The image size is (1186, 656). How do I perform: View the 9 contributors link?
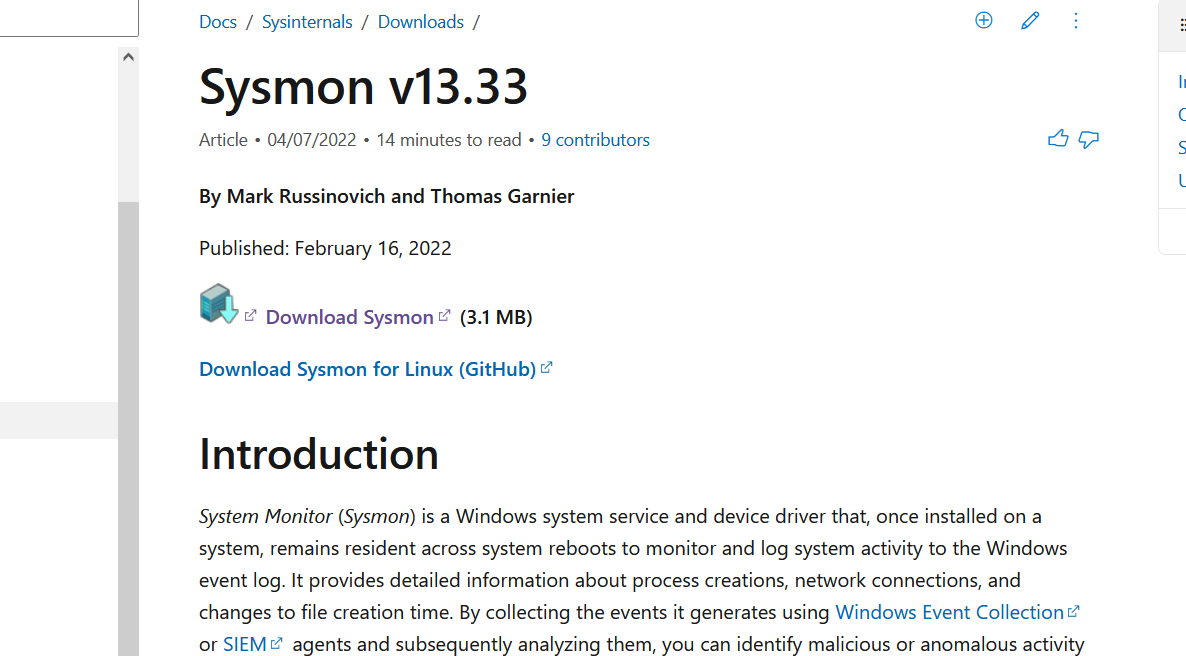click(x=596, y=140)
